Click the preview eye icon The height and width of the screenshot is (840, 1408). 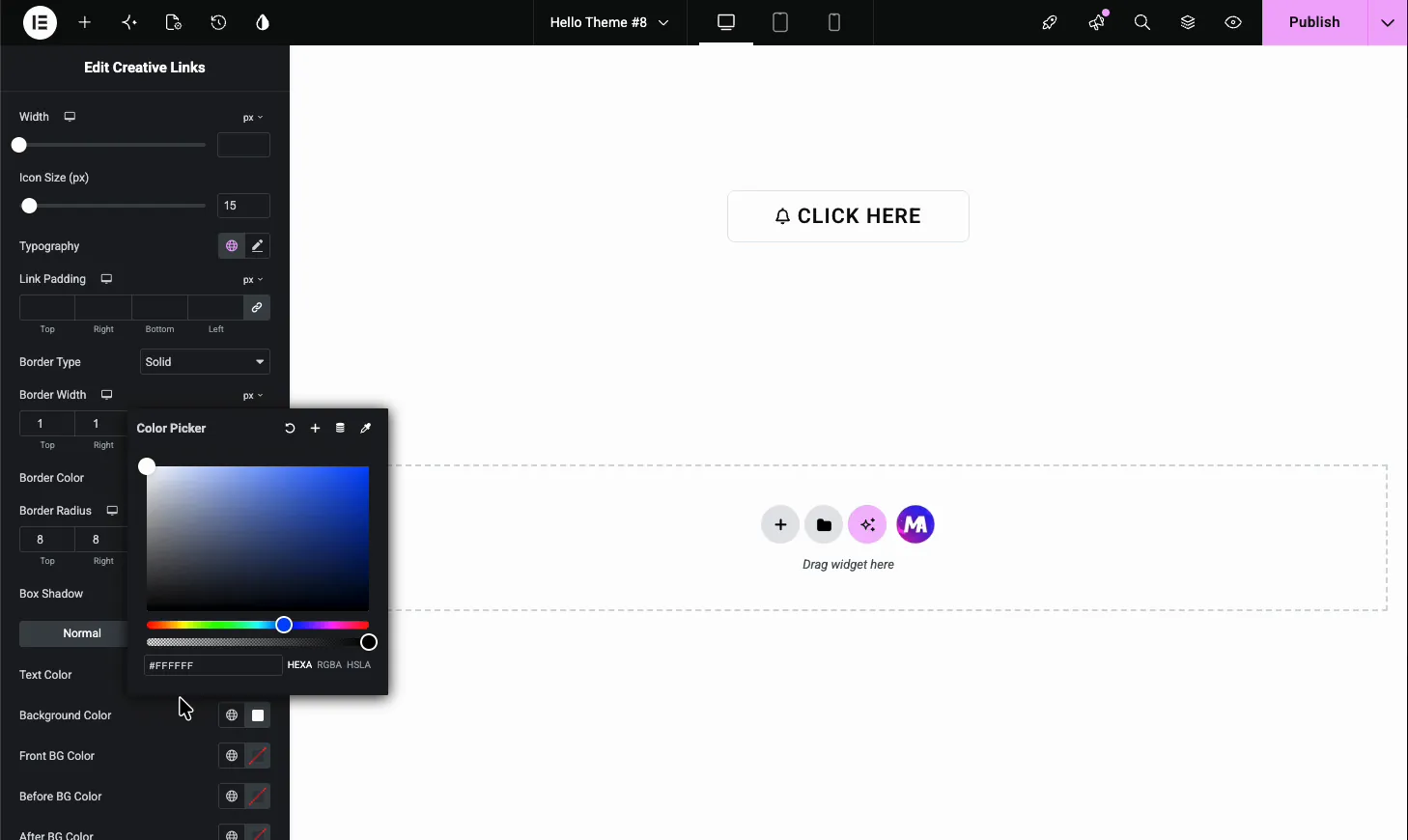(x=1233, y=22)
